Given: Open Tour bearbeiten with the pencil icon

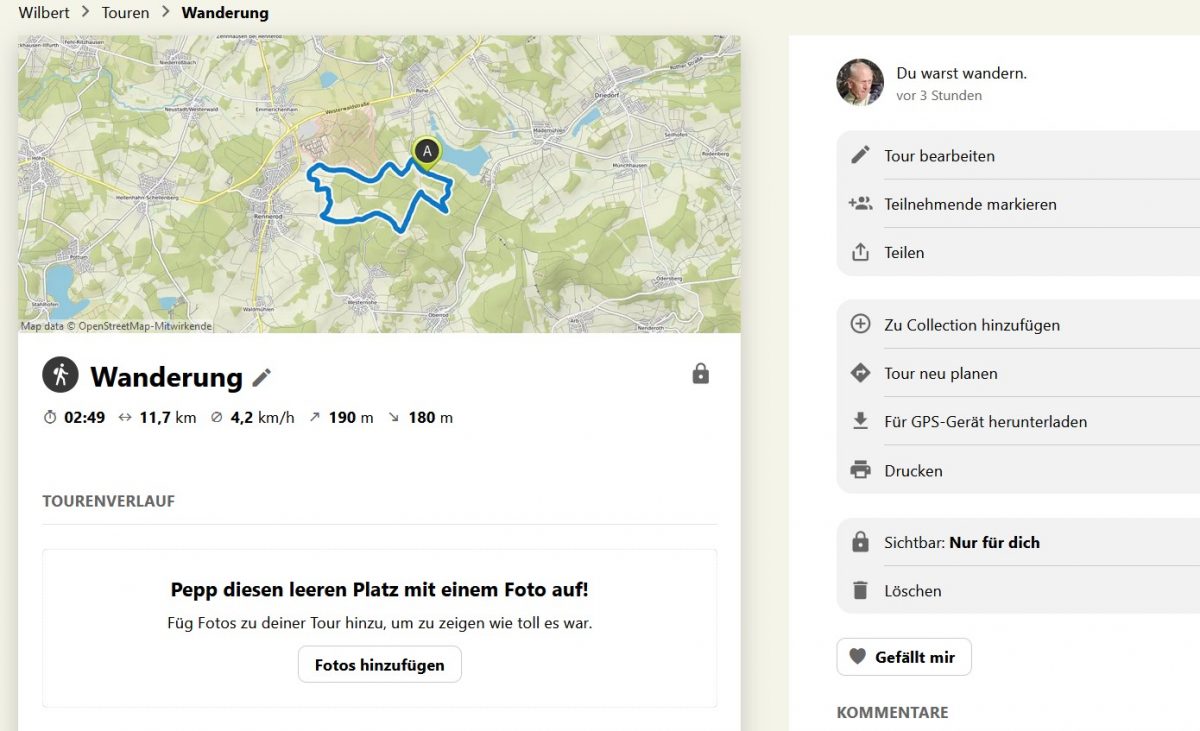Looking at the screenshot, I should click(860, 155).
